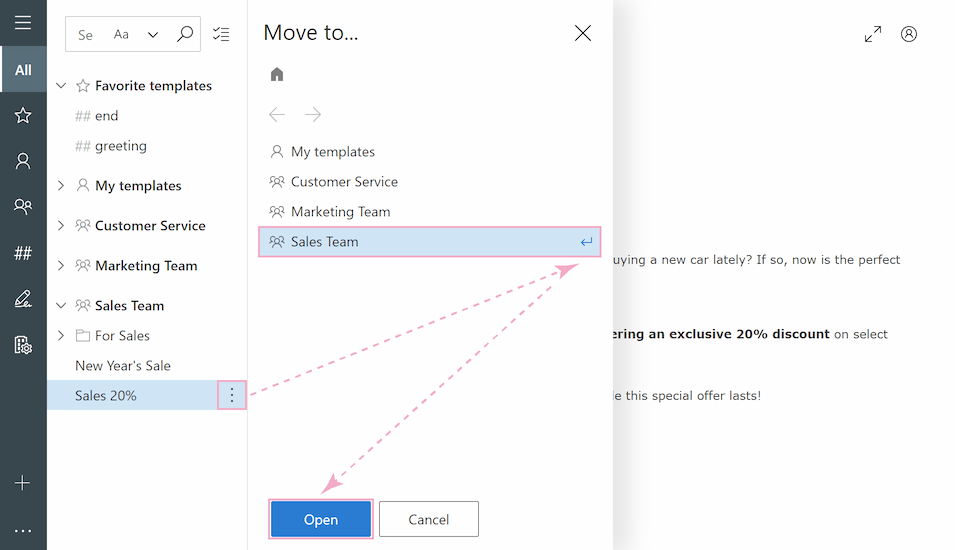
Task: Choose Customer Service in Move to list
Action: click(x=344, y=182)
